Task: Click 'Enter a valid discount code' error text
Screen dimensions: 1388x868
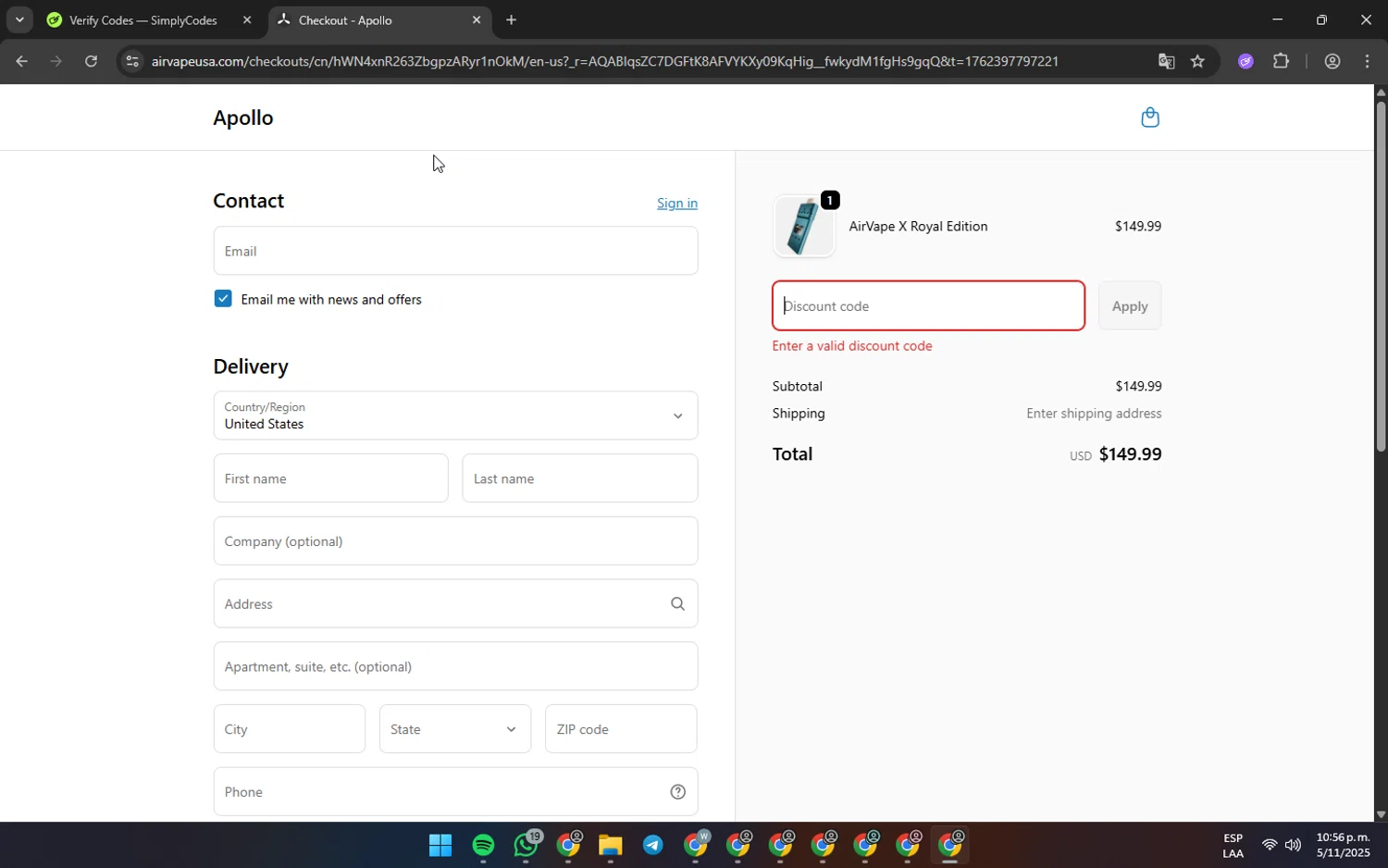Action: point(852,346)
